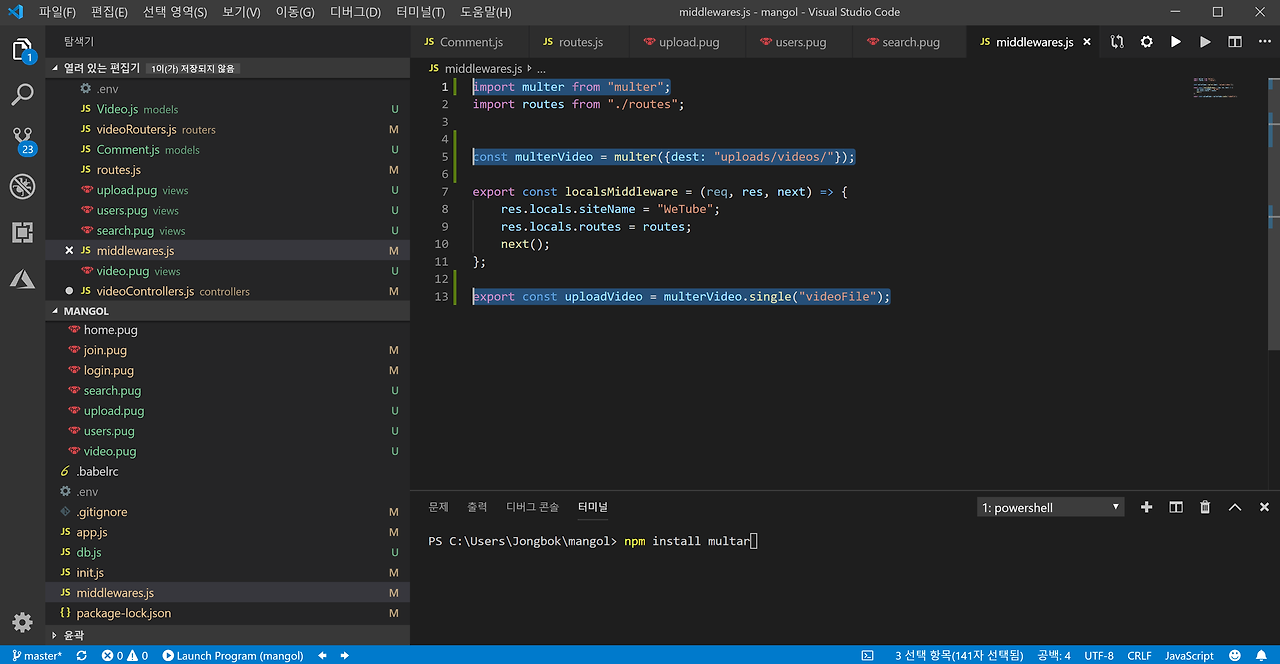Open the Azure icon in activity bar
The image size is (1280, 664).
click(22, 279)
